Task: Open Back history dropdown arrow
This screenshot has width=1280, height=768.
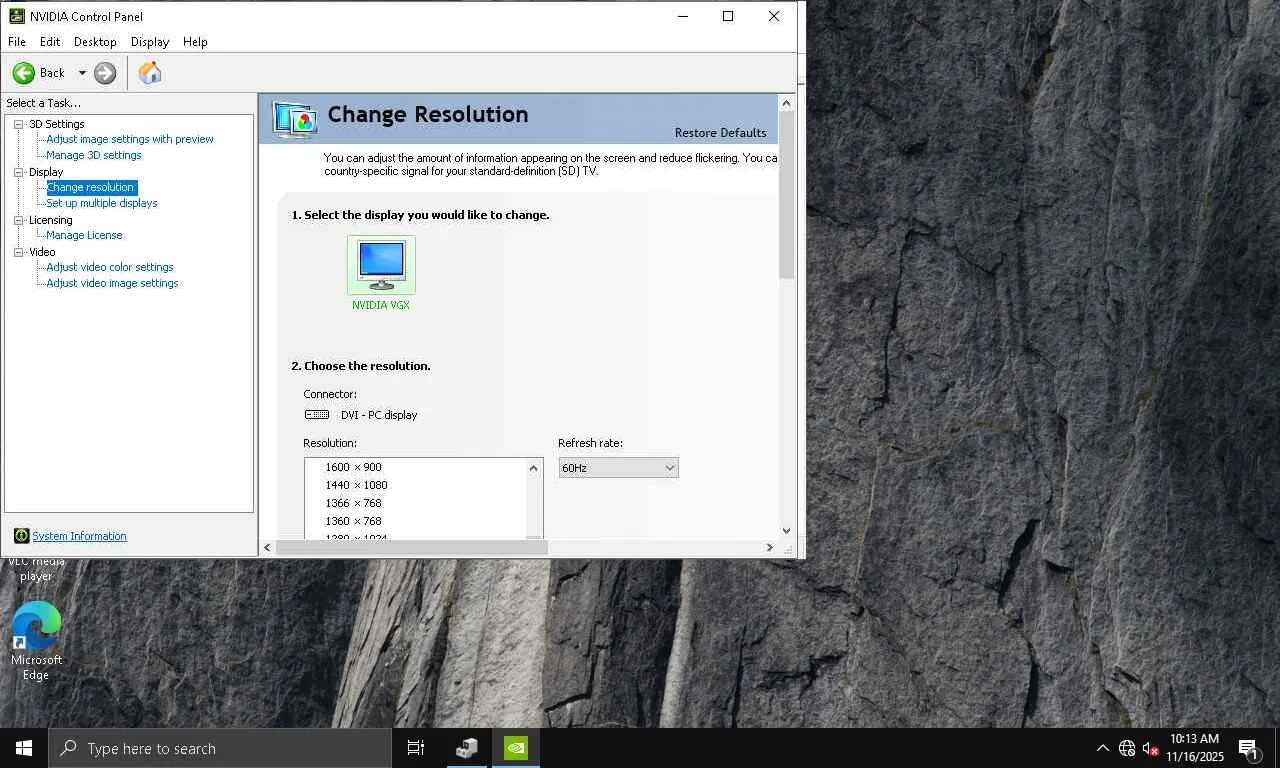Action: point(82,73)
